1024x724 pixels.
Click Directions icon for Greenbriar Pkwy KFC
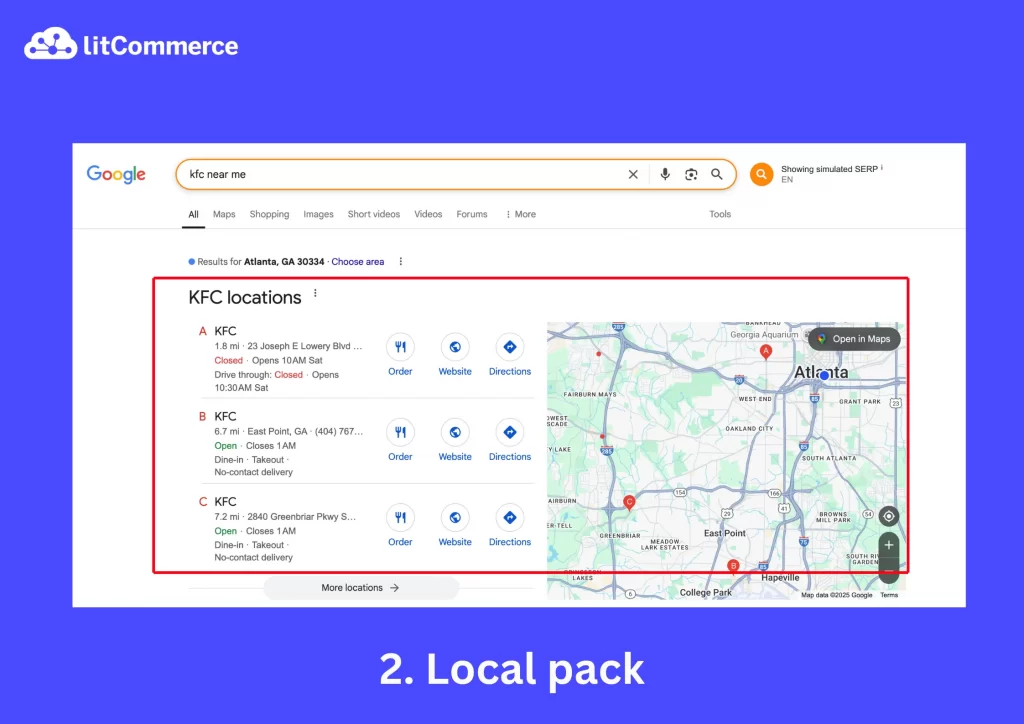point(510,518)
